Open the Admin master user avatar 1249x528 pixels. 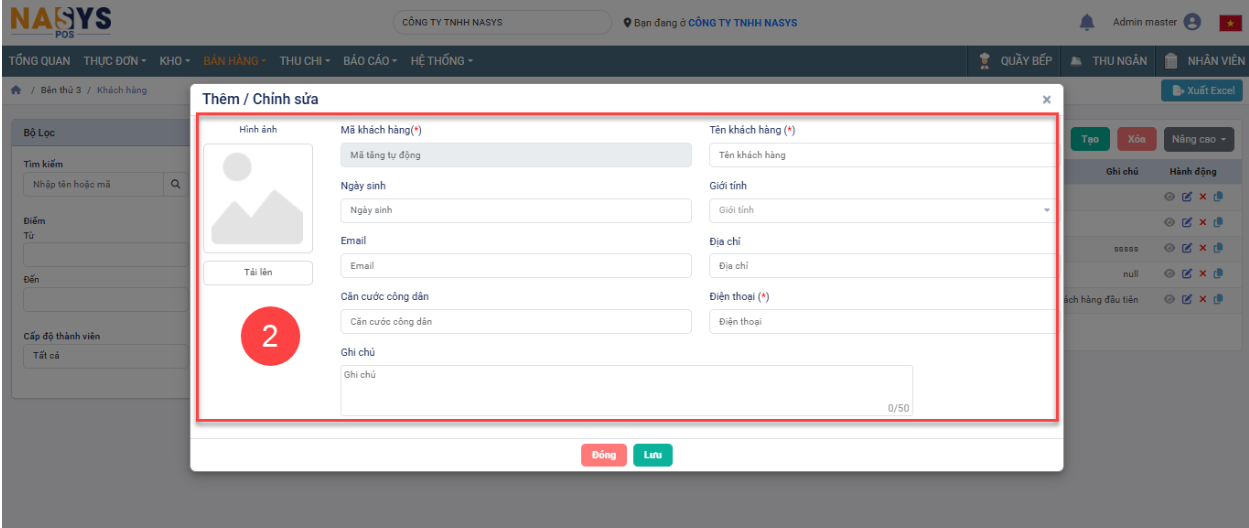click(x=1191, y=22)
